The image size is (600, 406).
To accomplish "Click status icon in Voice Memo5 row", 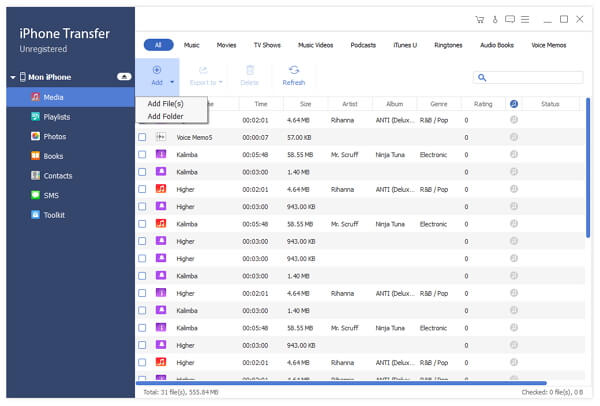I will tap(514, 137).
